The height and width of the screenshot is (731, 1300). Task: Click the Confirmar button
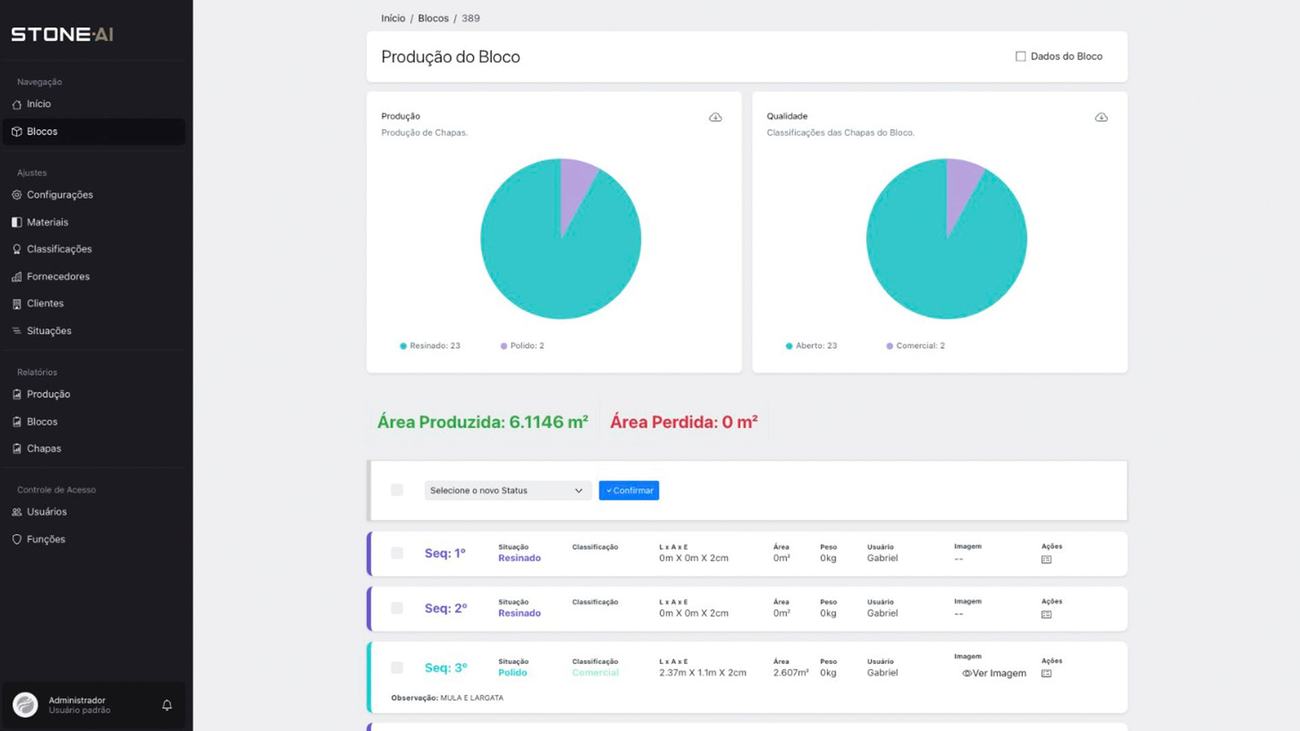(x=629, y=490)
